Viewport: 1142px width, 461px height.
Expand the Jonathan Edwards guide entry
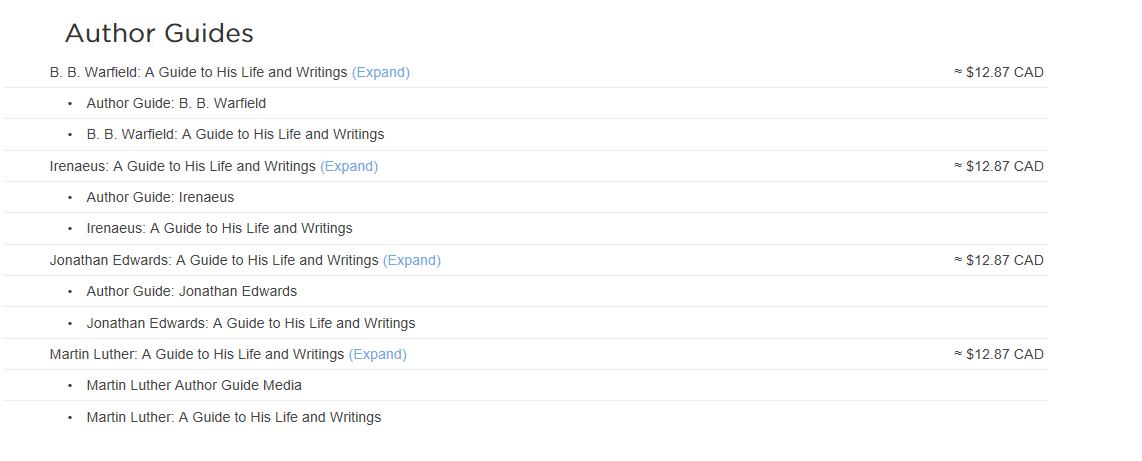coord(411,260)
